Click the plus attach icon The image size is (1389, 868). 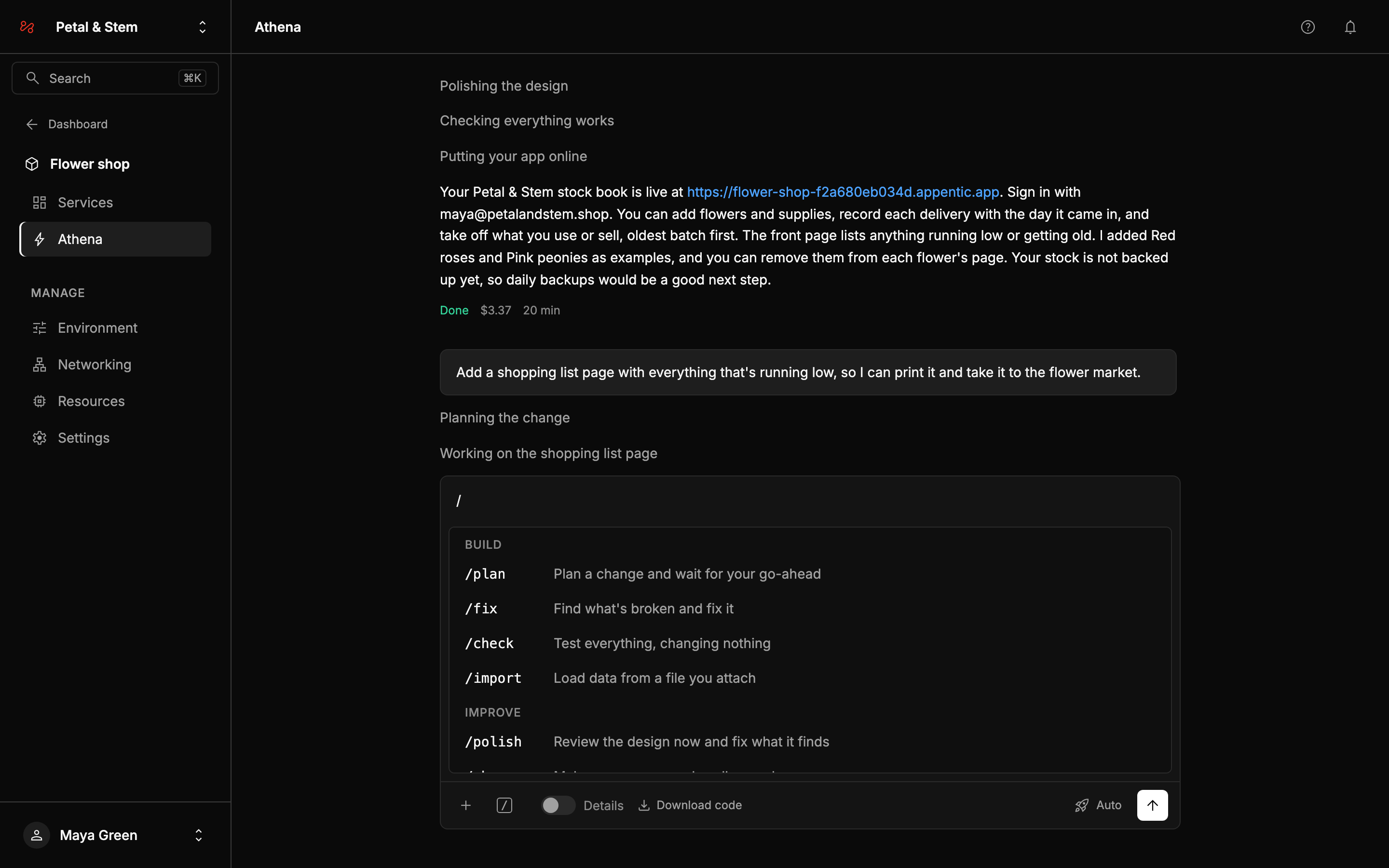click(466, 805)
